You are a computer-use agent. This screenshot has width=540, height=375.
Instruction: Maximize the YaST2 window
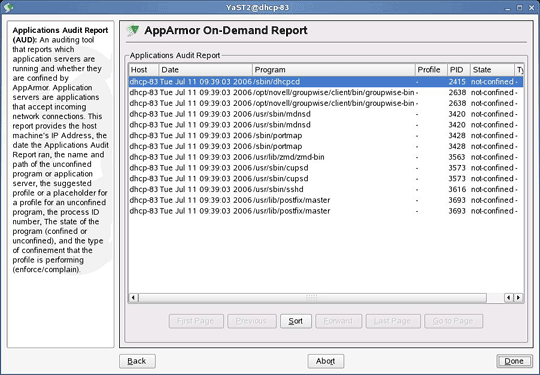(x=520, y=8)
